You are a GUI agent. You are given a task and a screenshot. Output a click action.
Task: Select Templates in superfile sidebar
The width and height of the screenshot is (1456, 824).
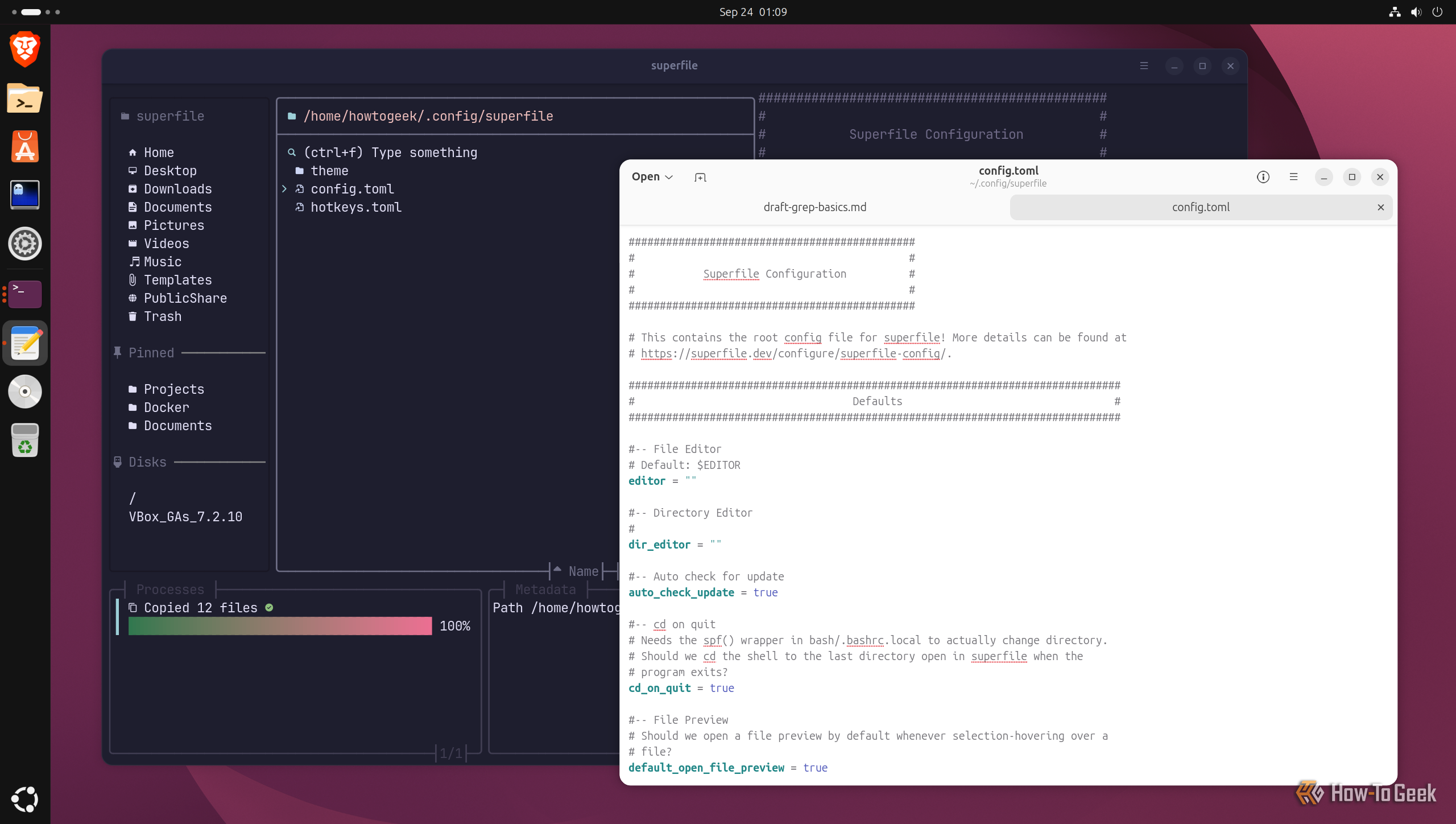pos(170,280)
